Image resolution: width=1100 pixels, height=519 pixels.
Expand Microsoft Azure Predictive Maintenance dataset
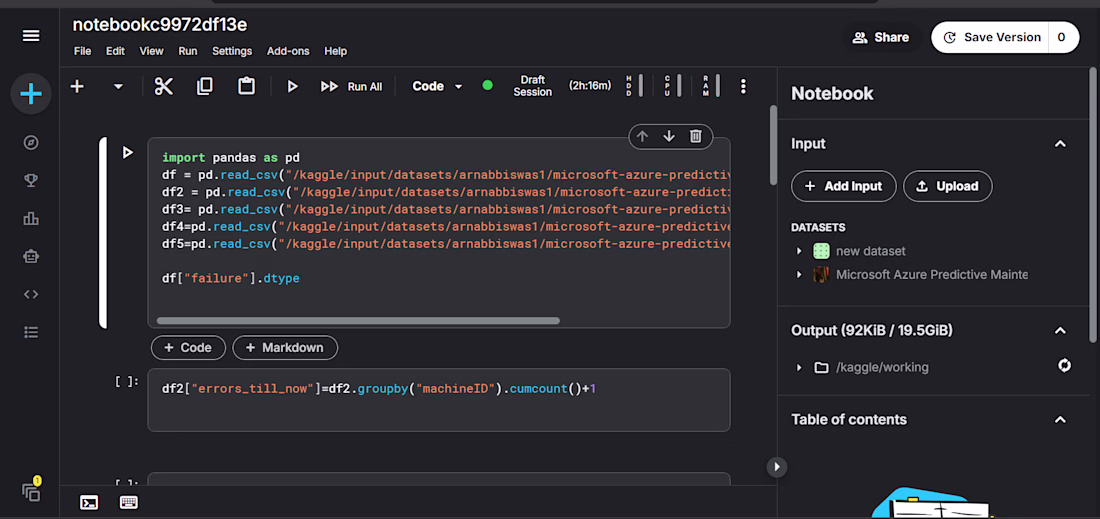click(x=799, y=275)
